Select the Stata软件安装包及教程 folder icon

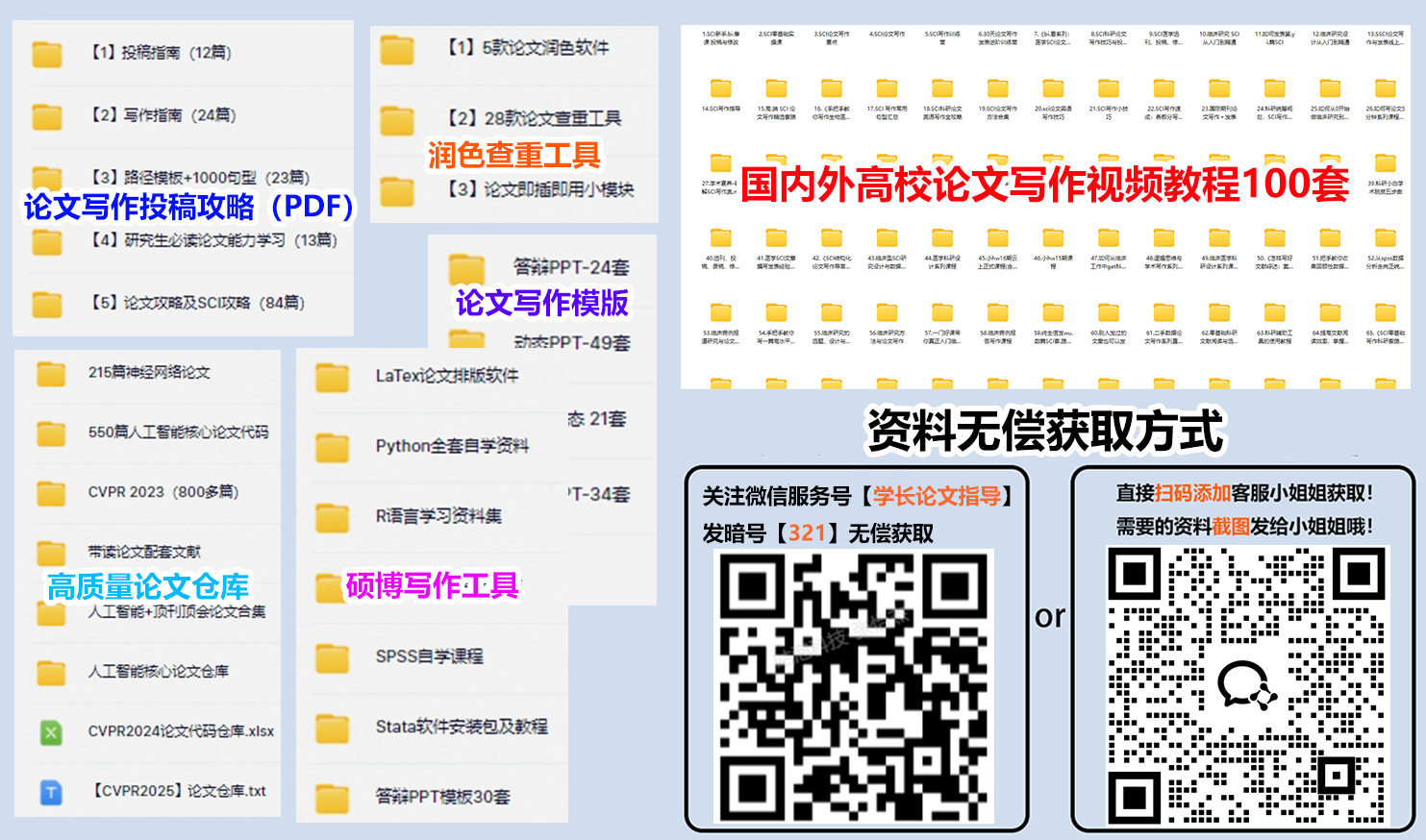tap(332, 729)
